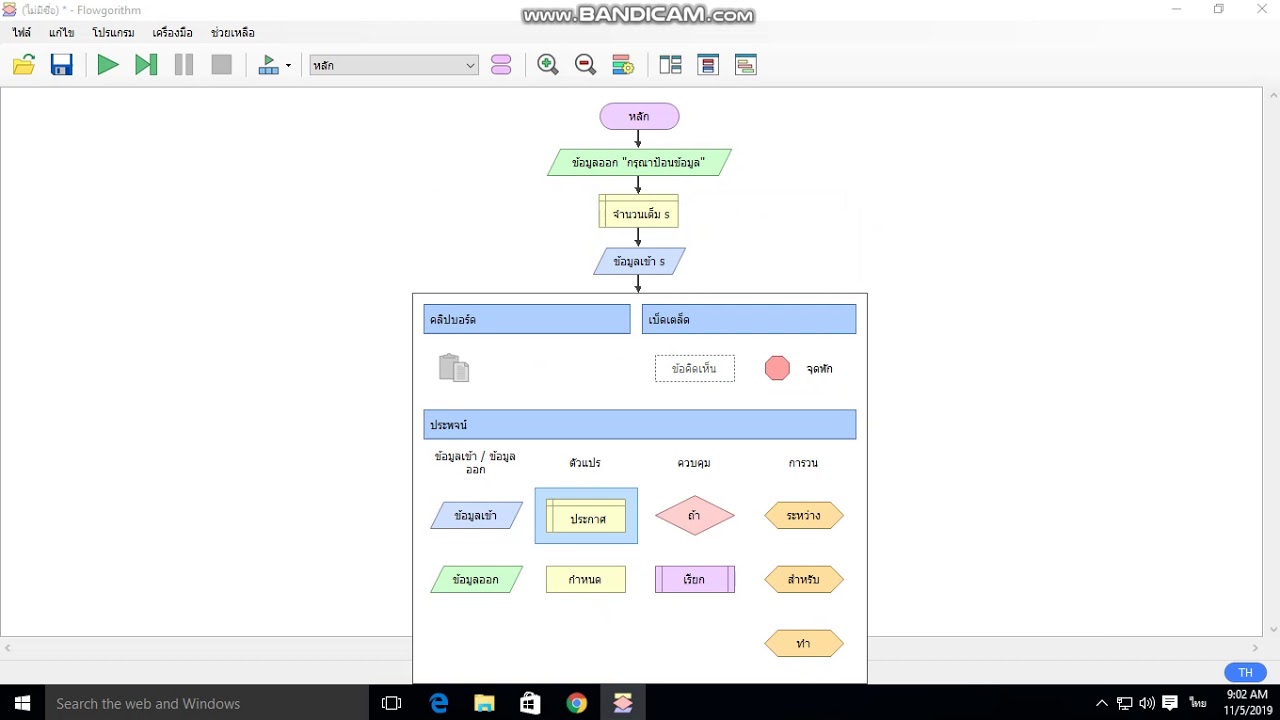The width and height of the screenshot is (1280, 720).
Task: Insert the เรียก call shape
Action: coord(695,580)
